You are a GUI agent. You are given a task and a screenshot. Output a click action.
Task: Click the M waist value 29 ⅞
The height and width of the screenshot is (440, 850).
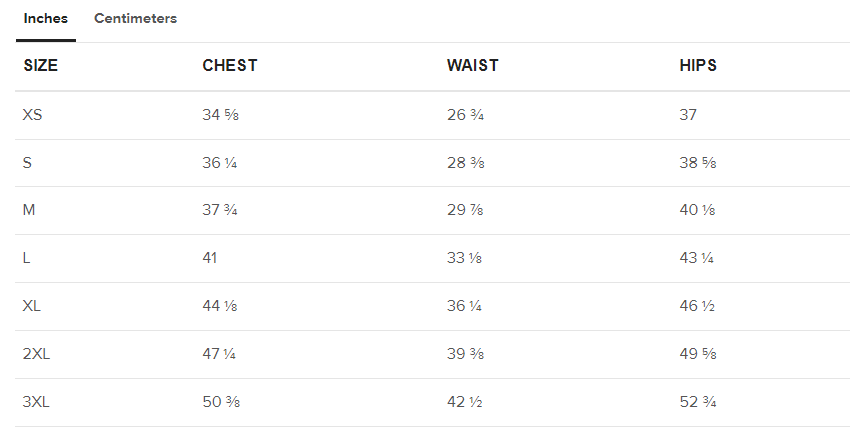465,210
